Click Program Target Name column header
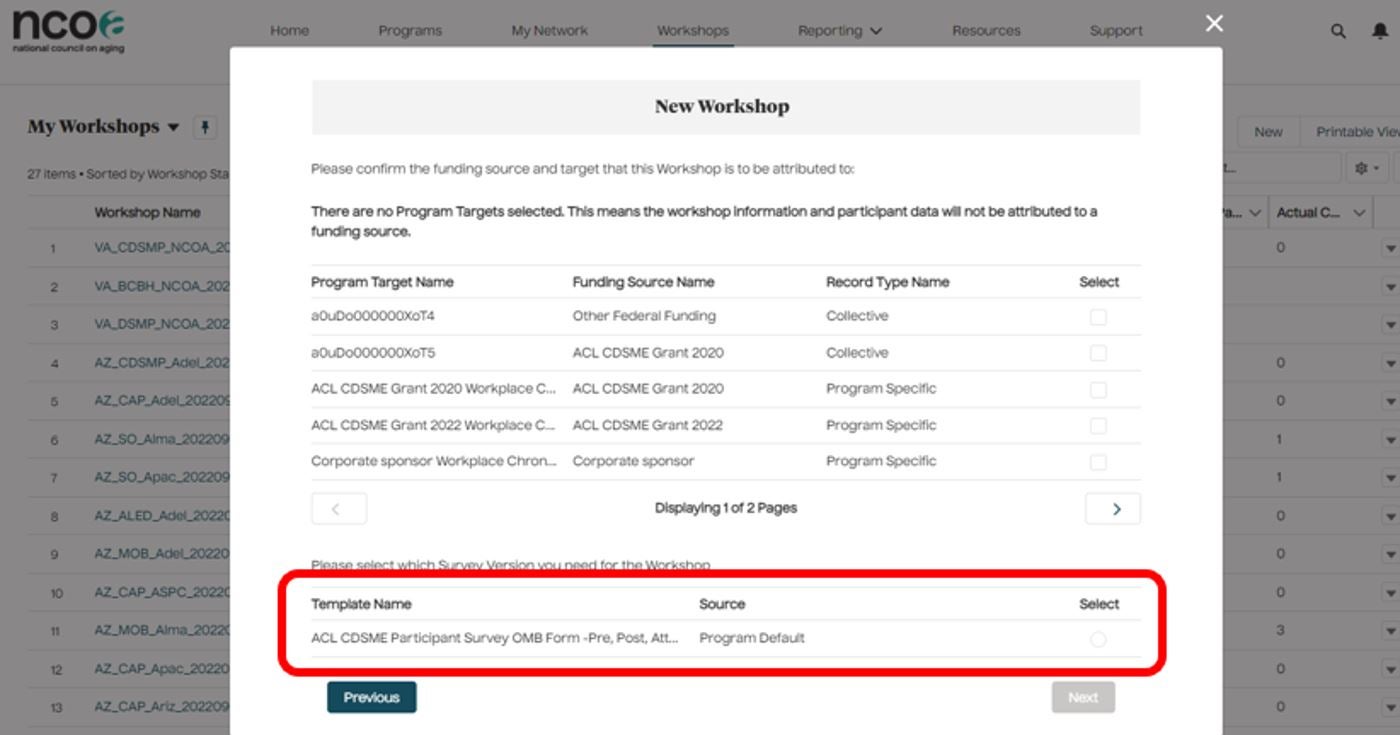The width and height of the screenshot is (1400, 735). [x=382, y=282]
